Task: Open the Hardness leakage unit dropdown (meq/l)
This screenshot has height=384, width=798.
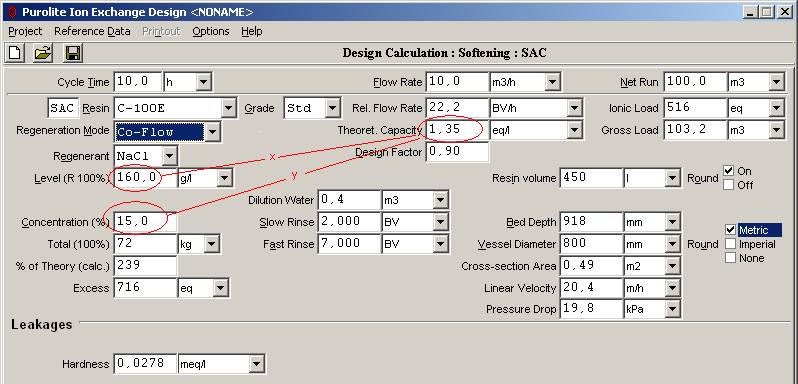Action: coord(256,364)
